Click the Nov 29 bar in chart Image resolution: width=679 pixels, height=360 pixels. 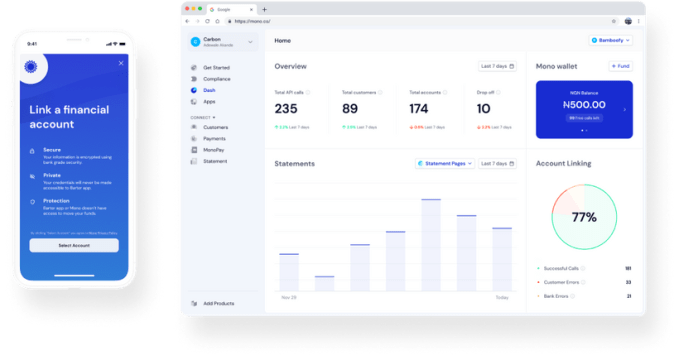pyautogui.click(x=289, y=272)
